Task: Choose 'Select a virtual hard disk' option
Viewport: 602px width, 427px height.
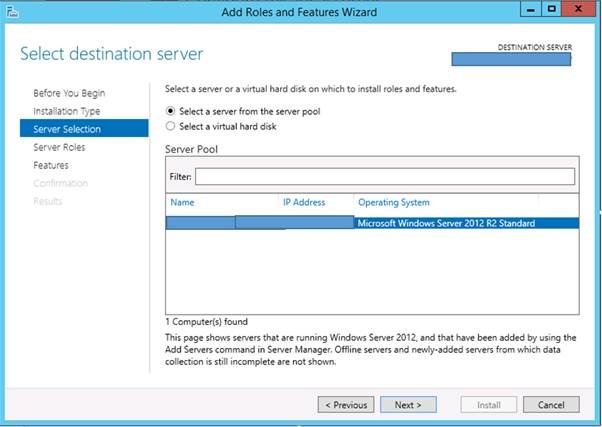Action: [x=170, y=126]
